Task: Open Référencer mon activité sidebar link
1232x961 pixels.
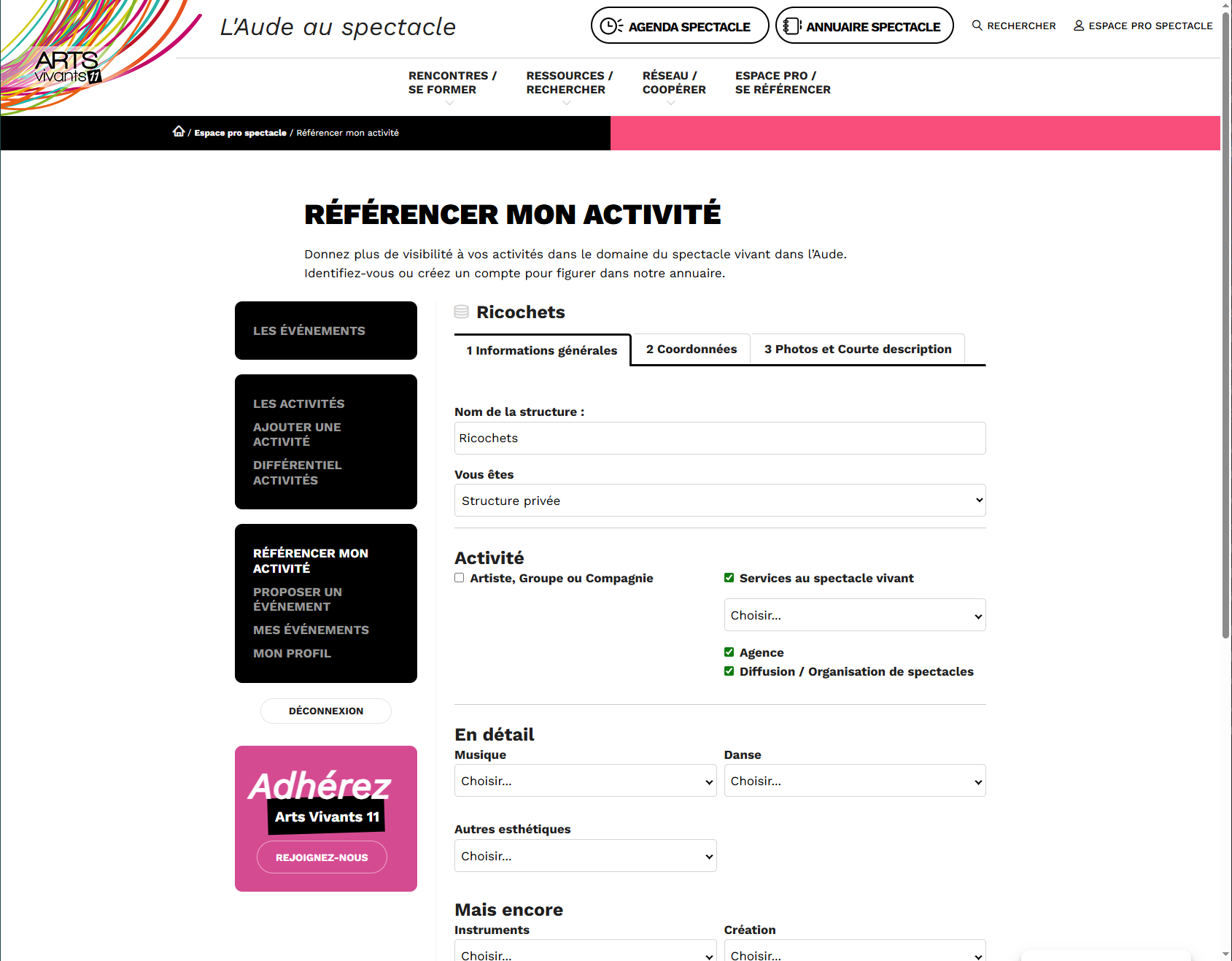Action: point(311,560)
